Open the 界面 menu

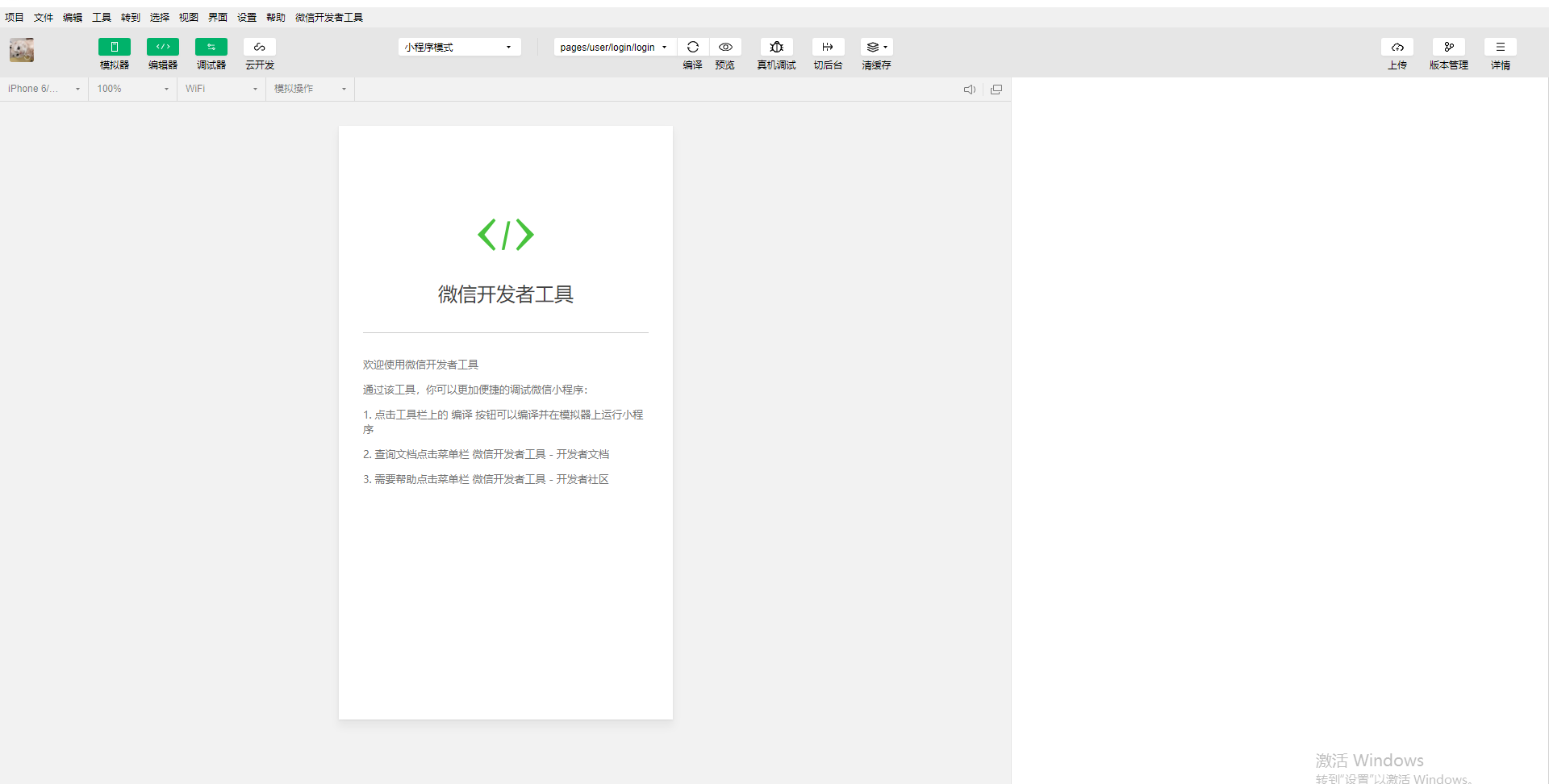pyautogui.click(x=218, y=17)
